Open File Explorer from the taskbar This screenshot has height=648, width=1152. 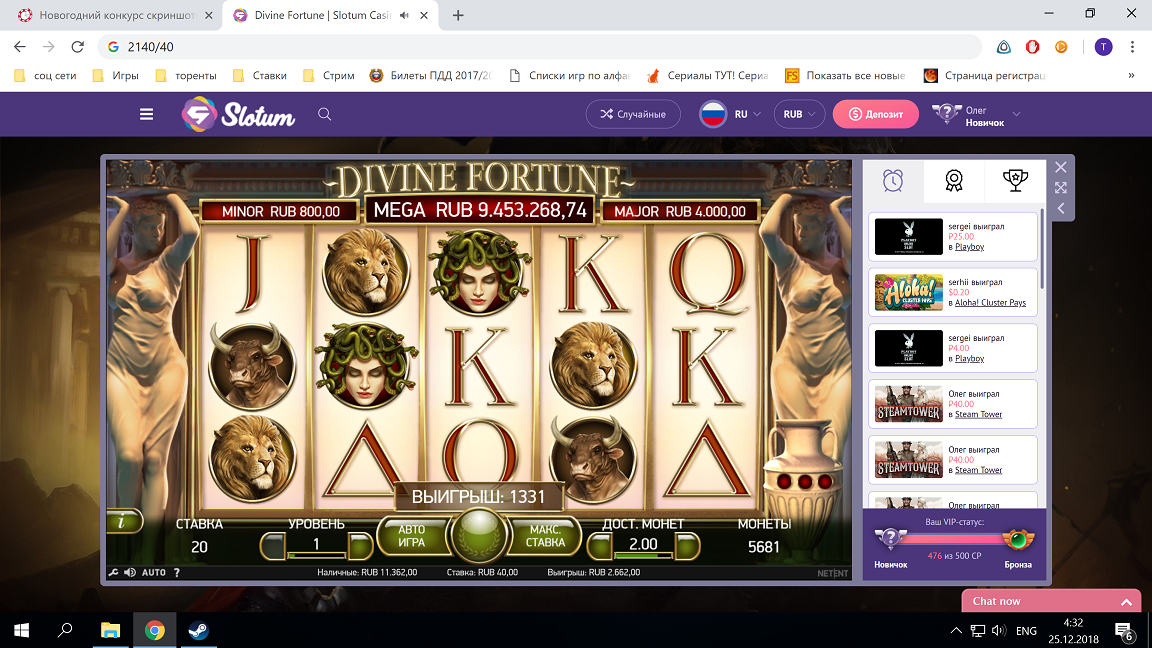[x=110, y=630]
